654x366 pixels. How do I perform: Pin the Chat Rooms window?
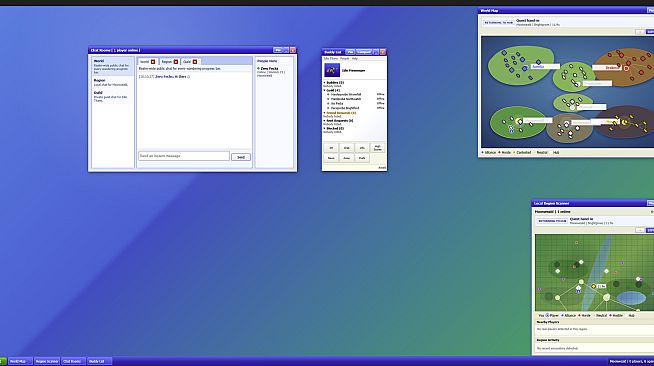click(278, 50)
